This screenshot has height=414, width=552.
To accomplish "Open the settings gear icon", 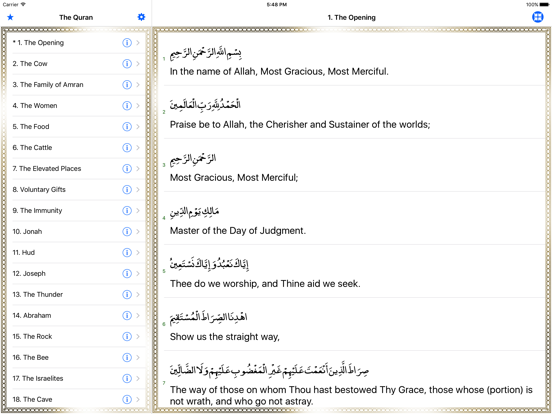I will (141, 17).
